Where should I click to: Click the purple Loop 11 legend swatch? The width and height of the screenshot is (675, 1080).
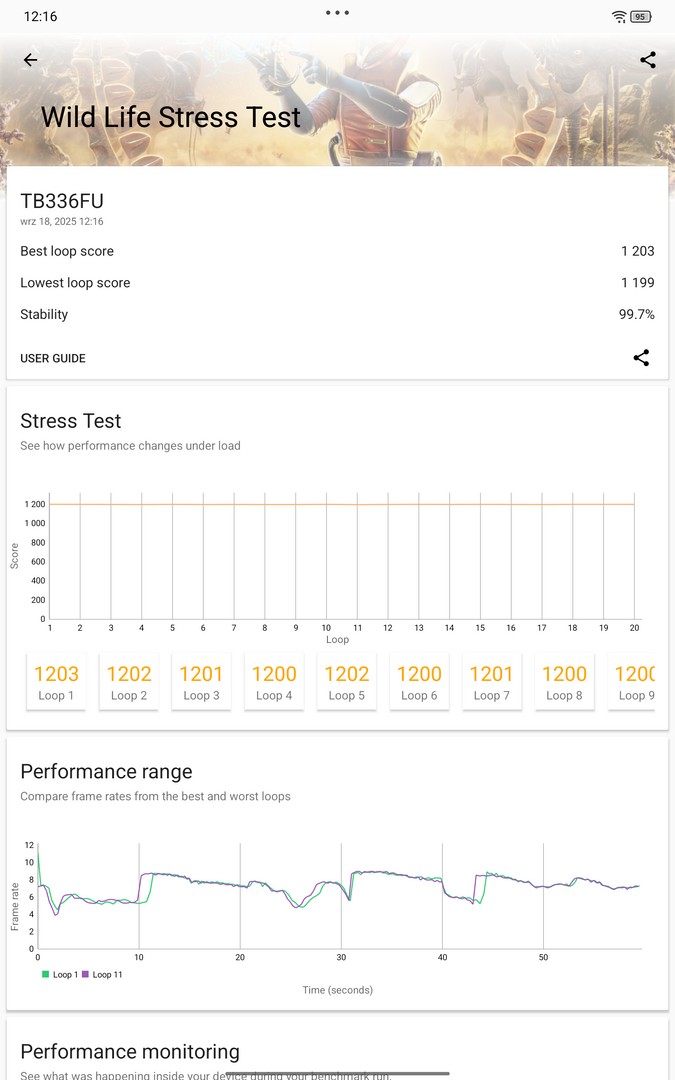pos(86,974)
